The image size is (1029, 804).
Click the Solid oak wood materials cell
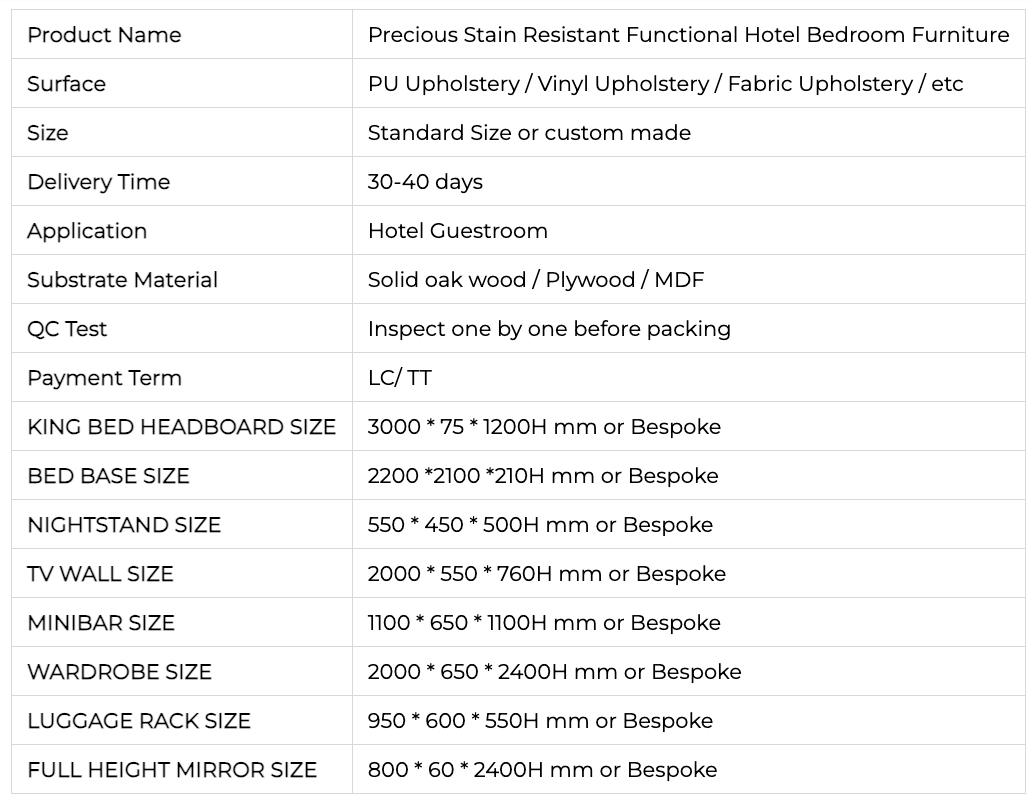click(535, 280)
